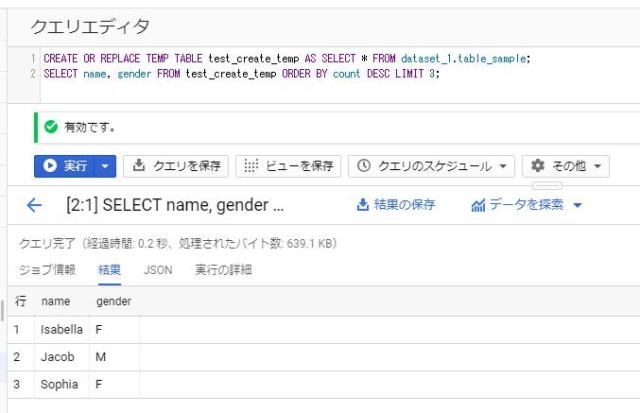
Task: Click the download icon beside 結果の保存
Action: [362, 205]
